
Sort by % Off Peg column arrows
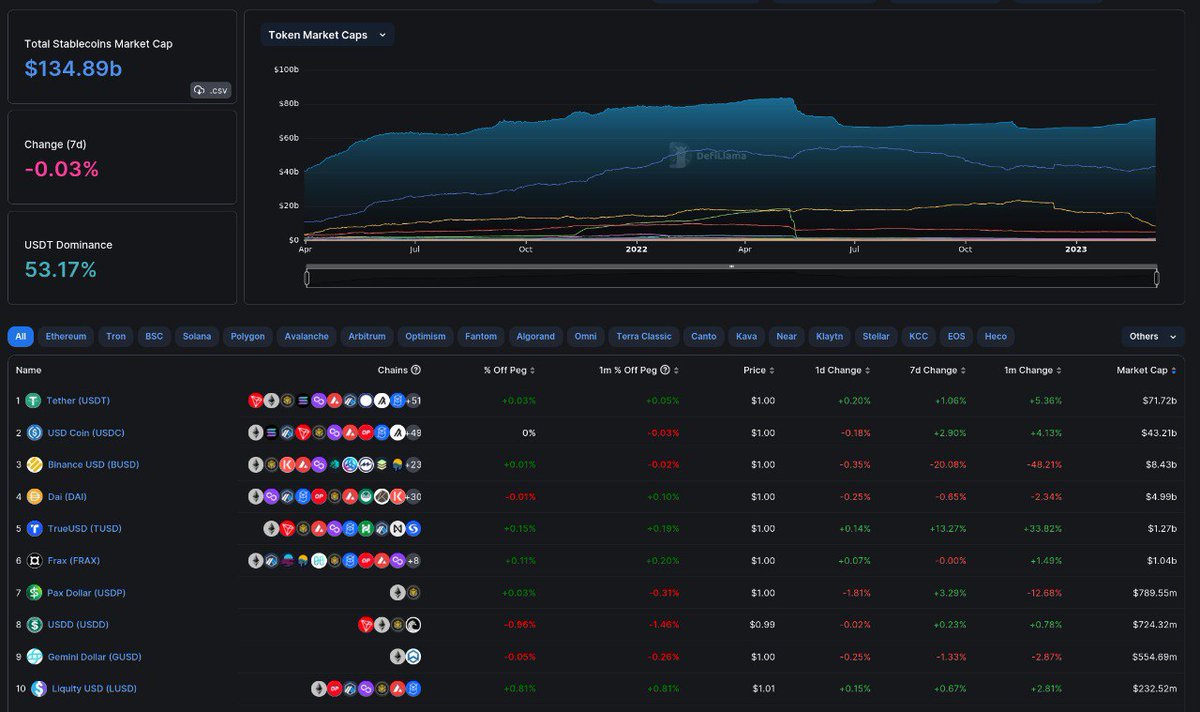coord(532,370)
